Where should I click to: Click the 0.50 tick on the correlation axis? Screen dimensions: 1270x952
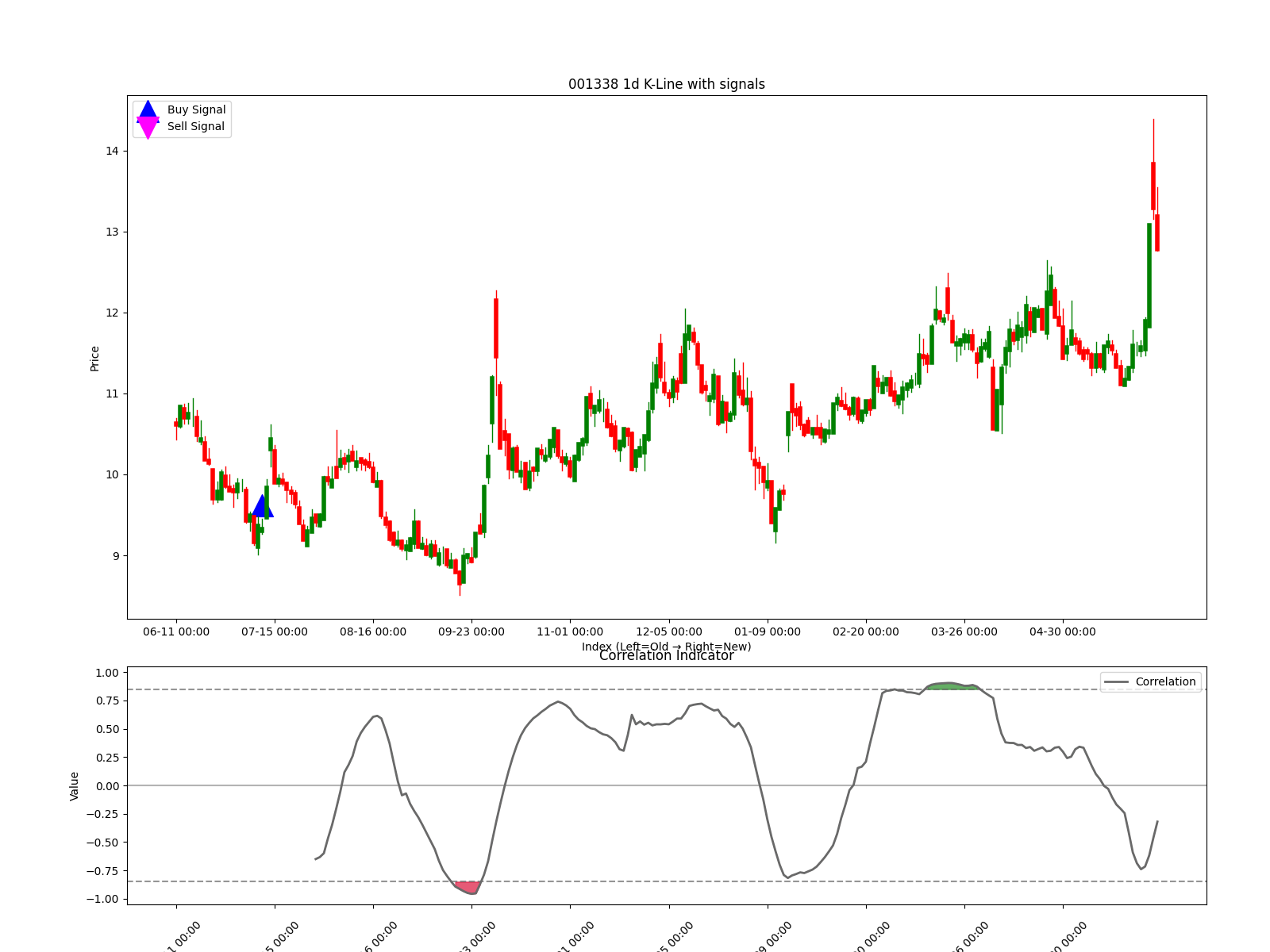pyautogui.click(x=107, y=729)
